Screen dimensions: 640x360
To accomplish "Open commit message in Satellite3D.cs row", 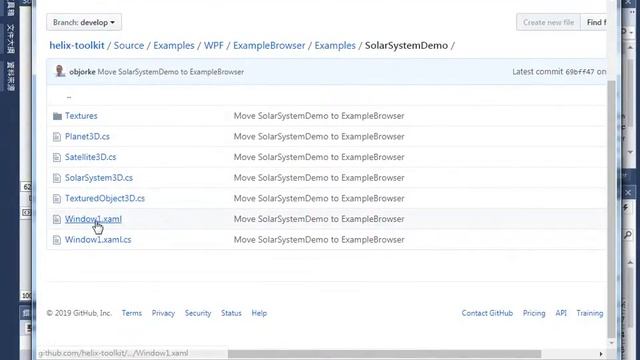I will click(x=319, y=157).
